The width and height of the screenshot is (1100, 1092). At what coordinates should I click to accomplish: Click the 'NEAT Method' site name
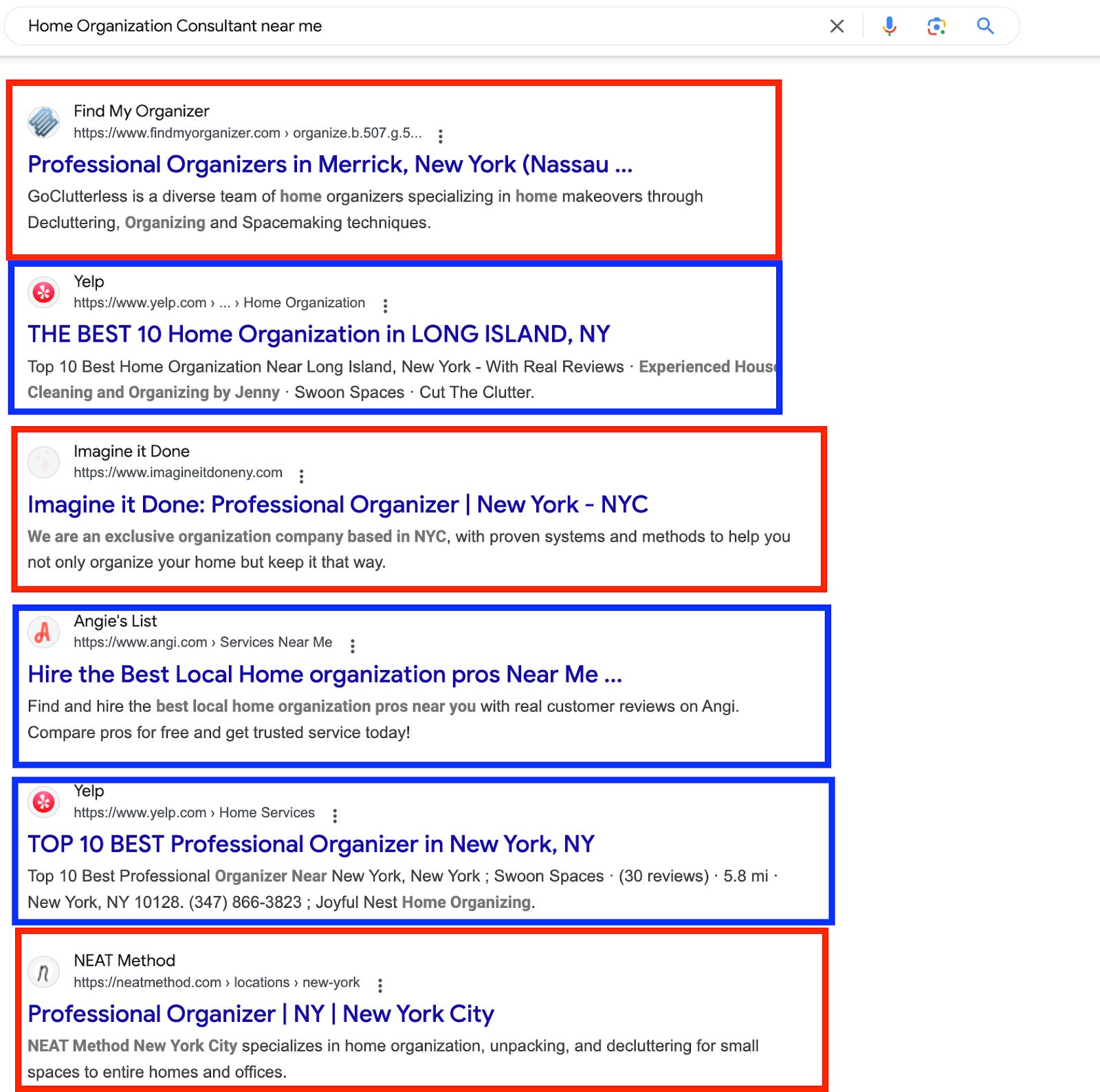pyautogui.click(x=124, y=961)
